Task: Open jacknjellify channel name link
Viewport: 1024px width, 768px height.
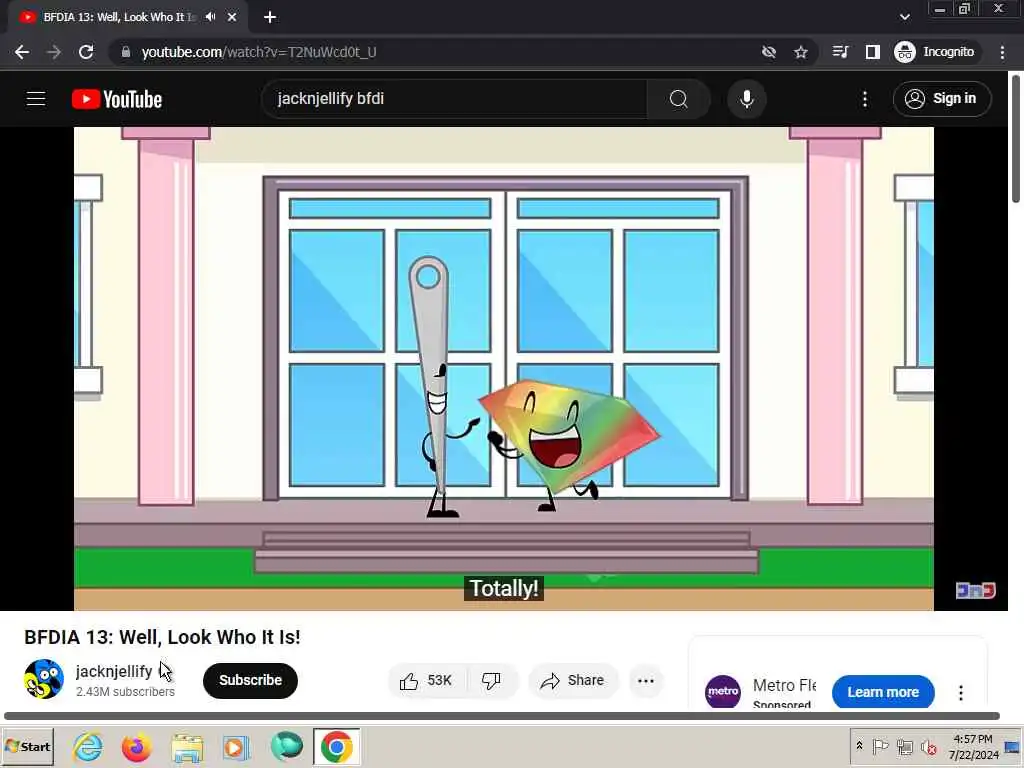Action: click(114, 671)
